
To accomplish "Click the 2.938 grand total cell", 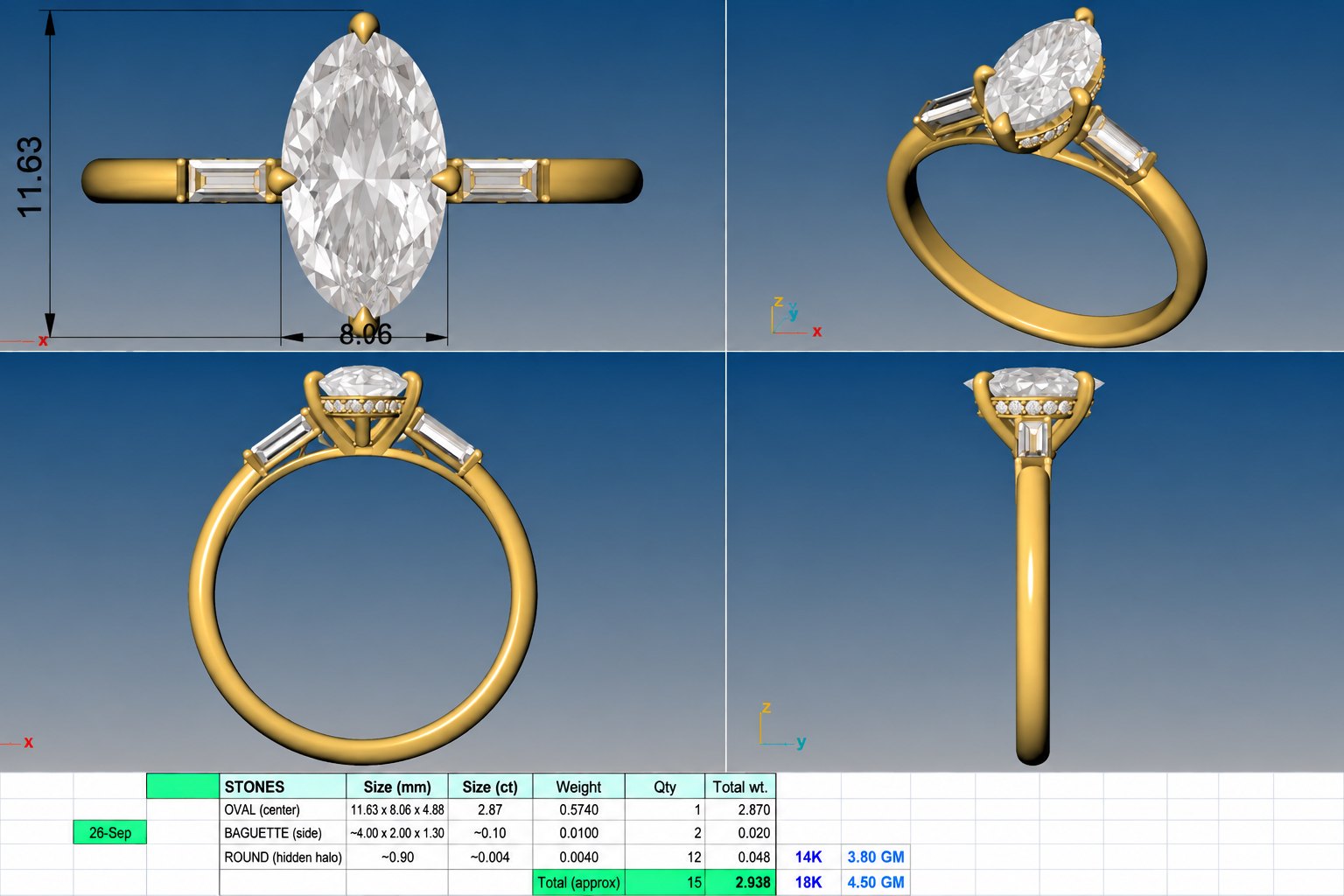I will click(x=740, y=882).
